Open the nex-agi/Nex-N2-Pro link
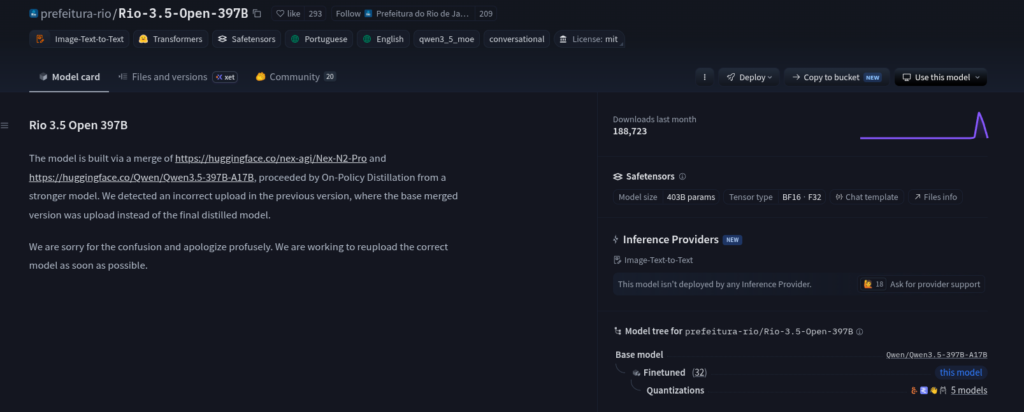The width and height of the screenshot is (1024, 412). coord(271,158)
